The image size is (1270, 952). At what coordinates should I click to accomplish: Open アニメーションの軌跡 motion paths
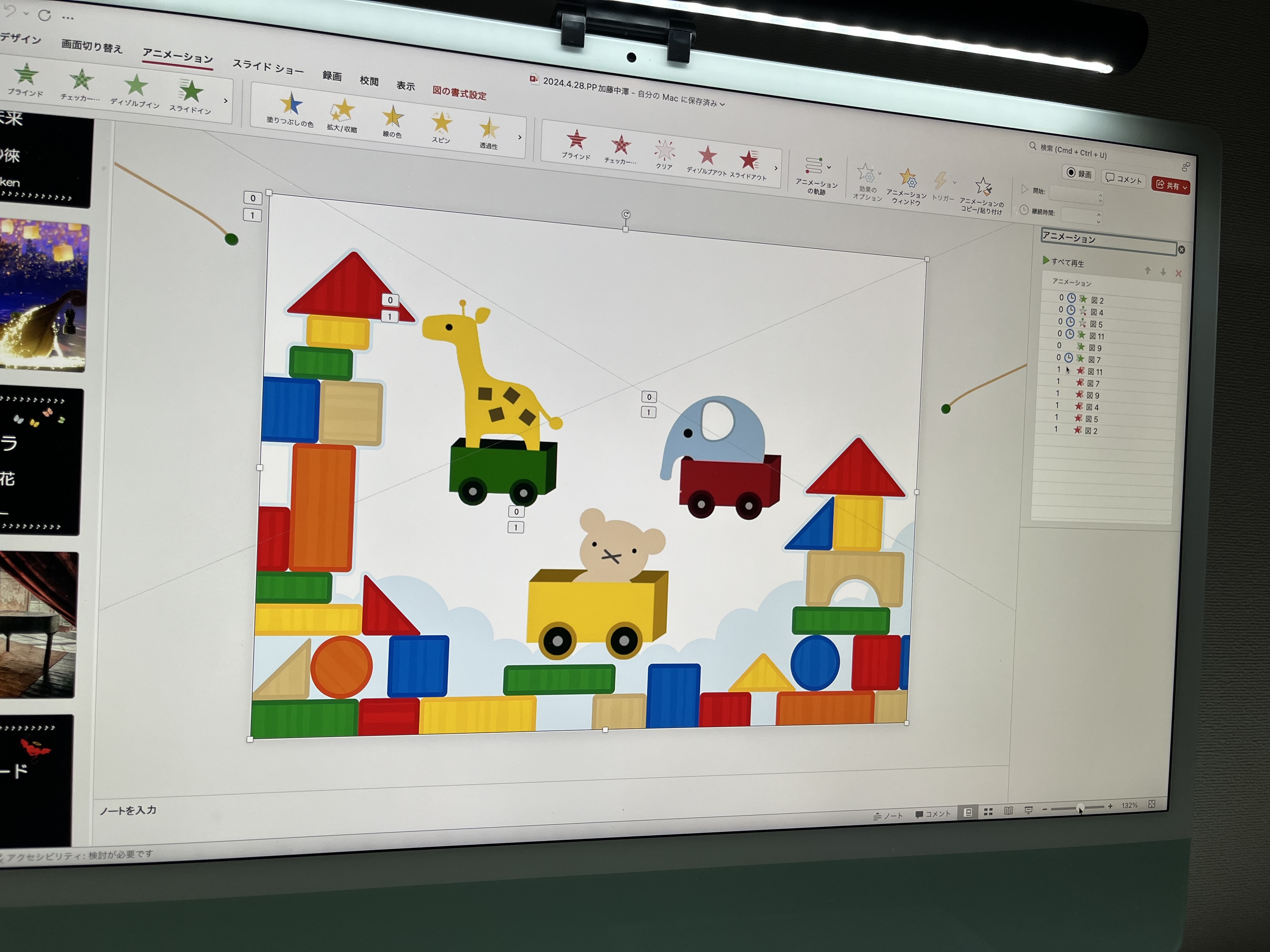(816, 176)
